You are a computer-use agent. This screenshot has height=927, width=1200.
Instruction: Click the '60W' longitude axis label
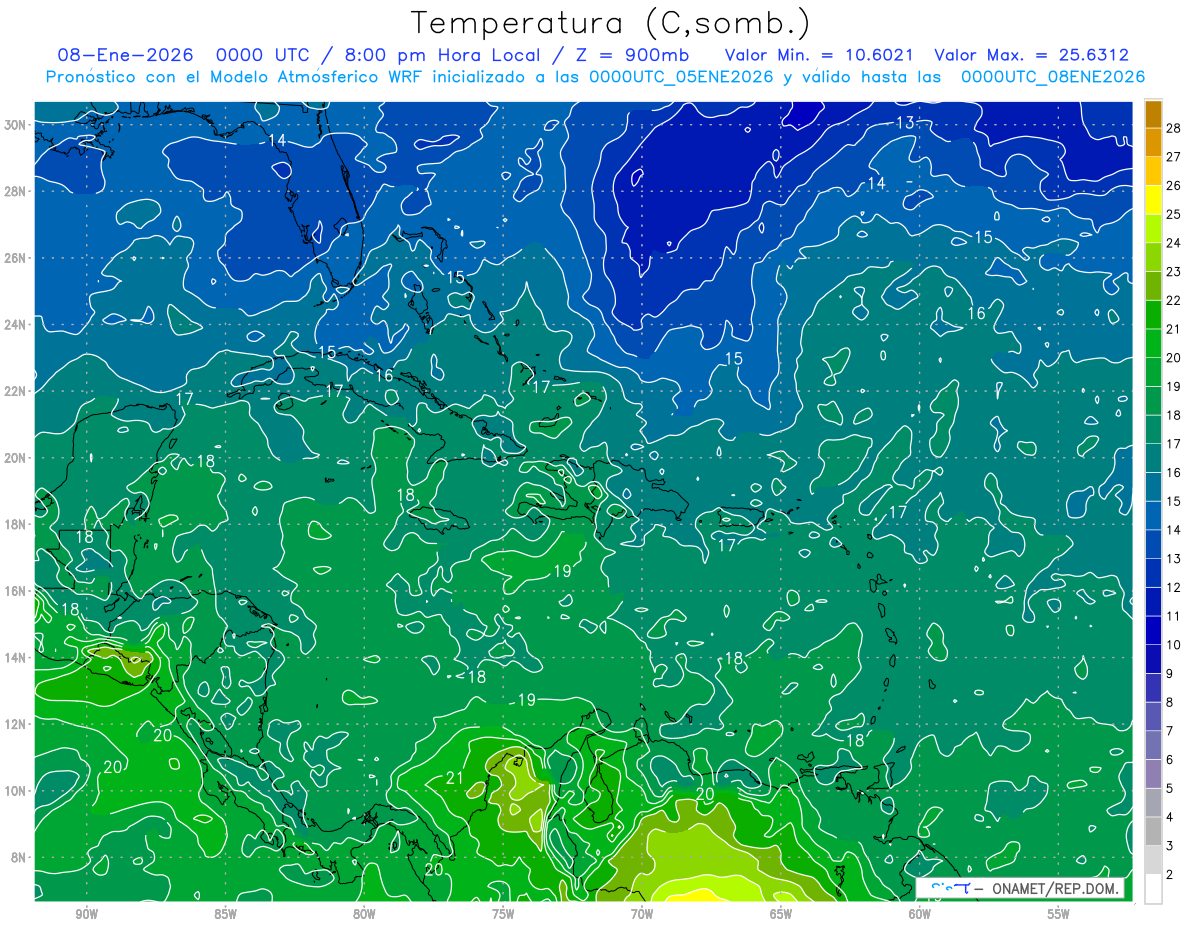coord(920,914)
